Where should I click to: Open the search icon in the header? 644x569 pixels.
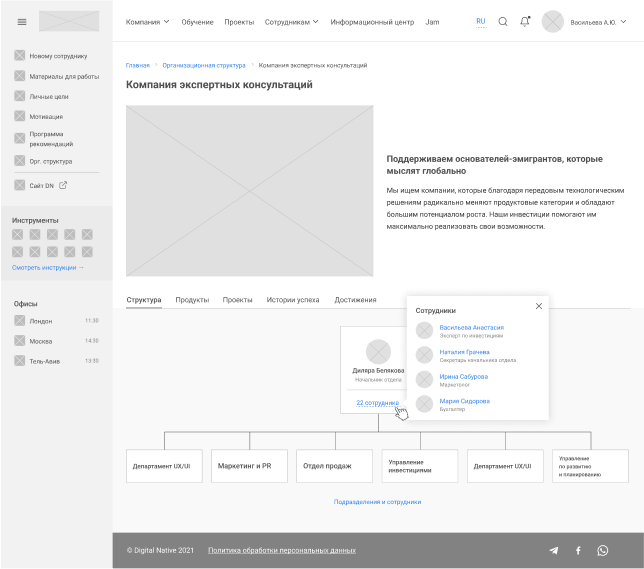pyautogui.click(x=503, y=21)
